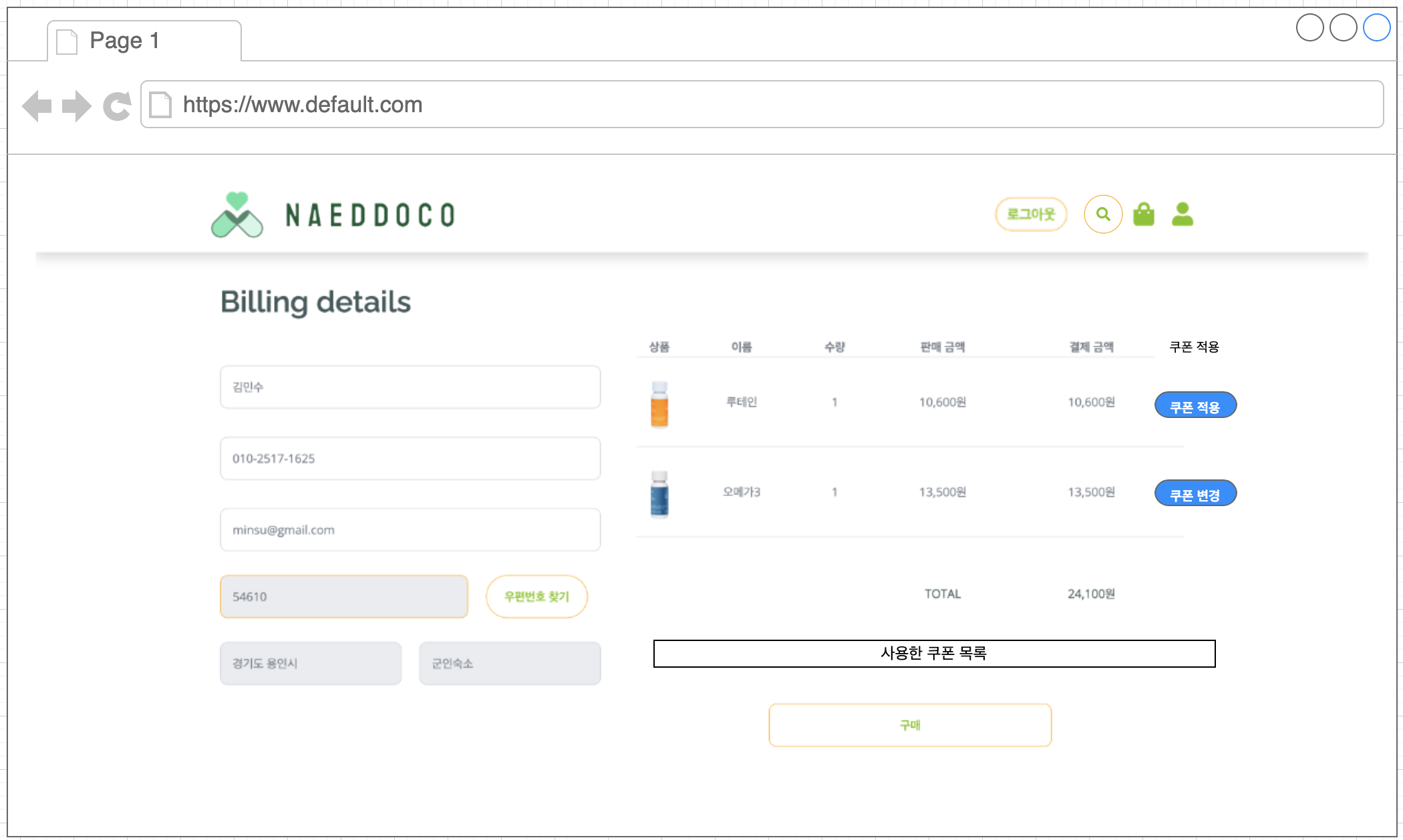Image resolution: width=1403 pixels, height=840 pixels.
Task: Click the browser forward arrow icon
Action: click(x=76, y=106)
